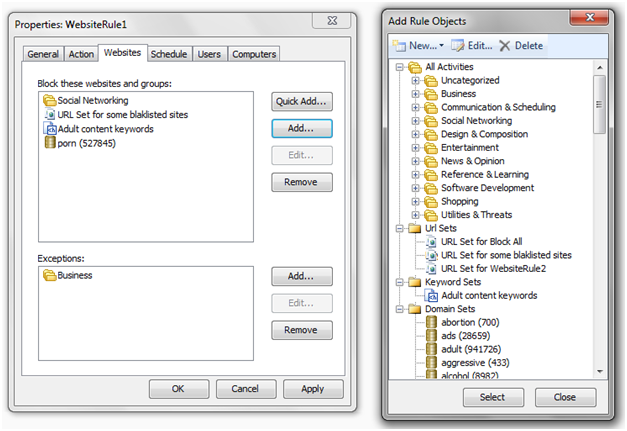Click the Edit pencil icon in toolbar
The width and height of the screenshot is (627, 431).
(x=457, y=46)
